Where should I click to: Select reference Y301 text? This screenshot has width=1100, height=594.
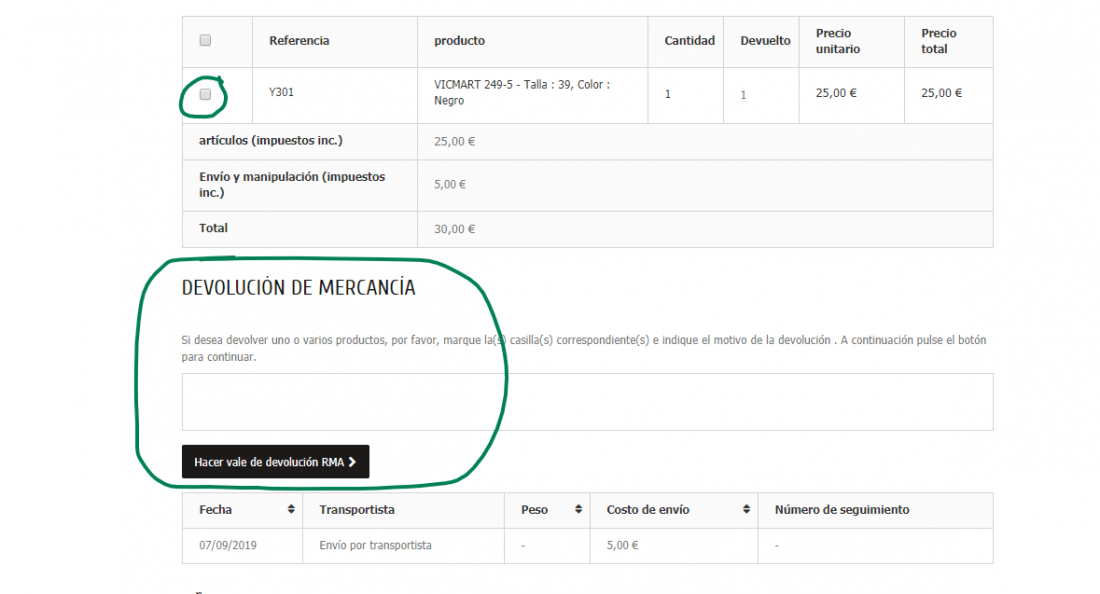[x=281, y=92]
